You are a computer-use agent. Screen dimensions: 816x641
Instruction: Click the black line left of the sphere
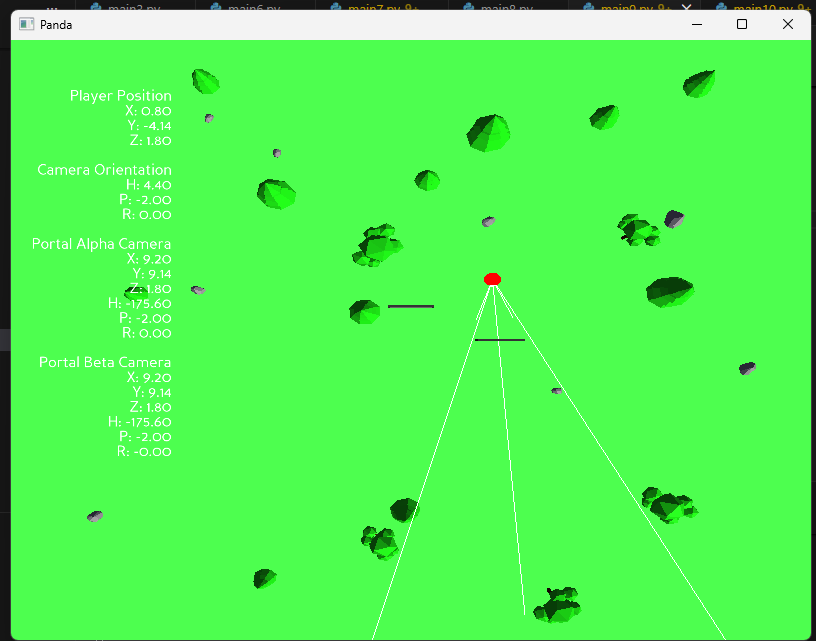tap(410, 306)
